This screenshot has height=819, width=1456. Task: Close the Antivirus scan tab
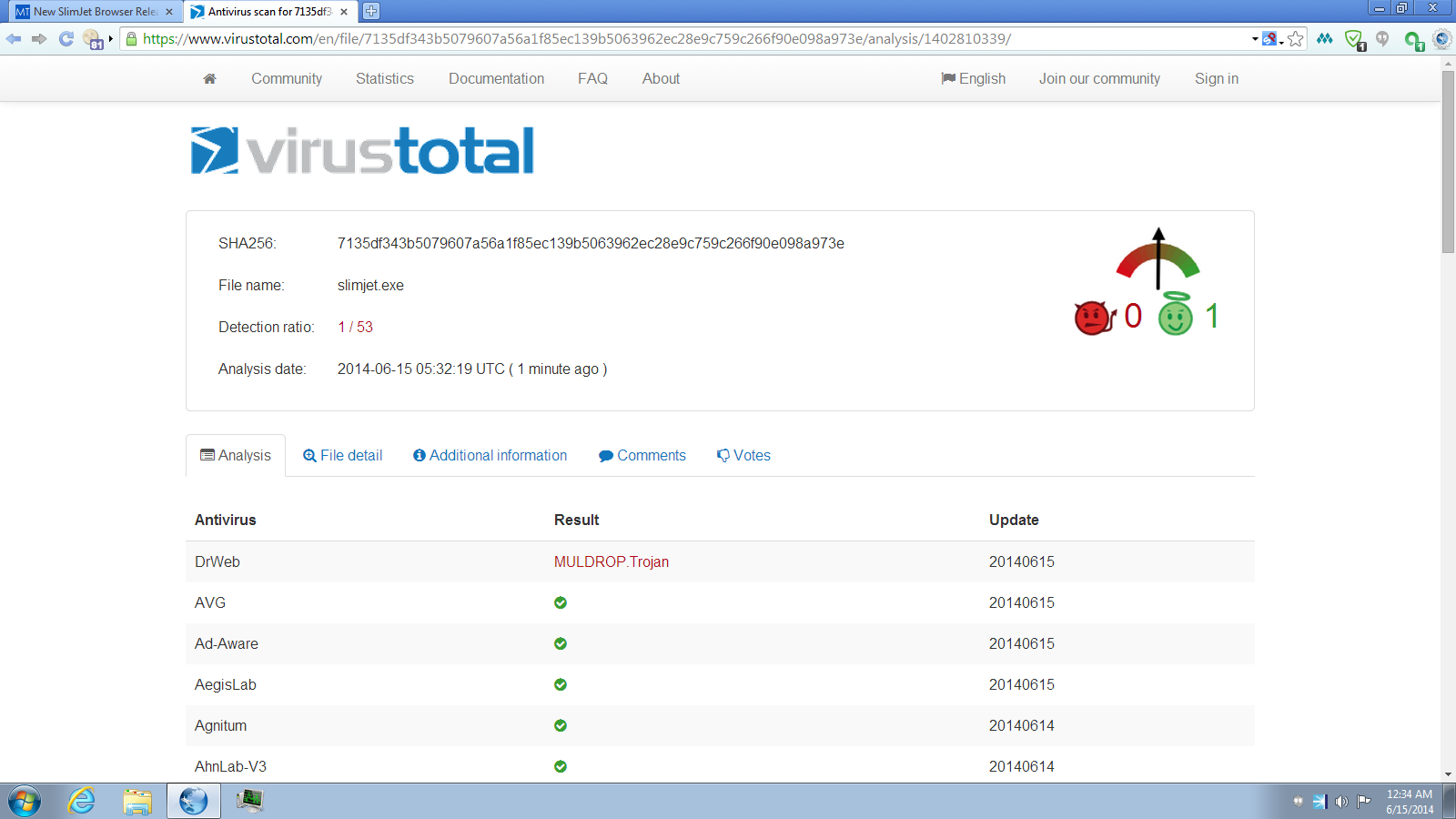(x=344, y=12)
